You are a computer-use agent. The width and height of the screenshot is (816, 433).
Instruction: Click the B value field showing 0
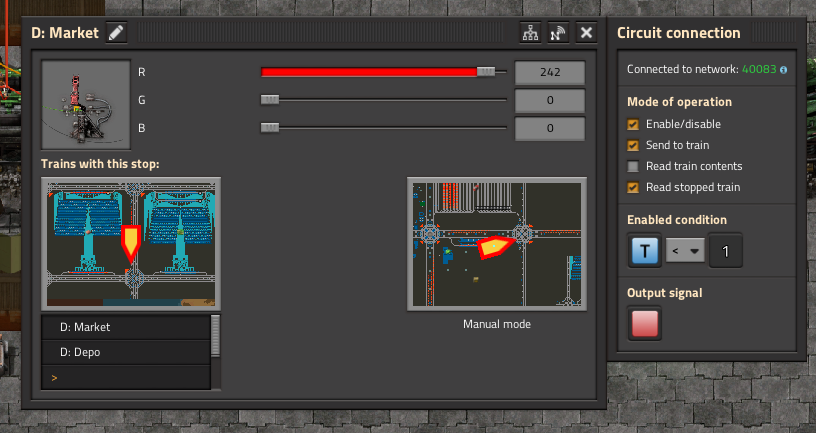click(x=550, y=129)
